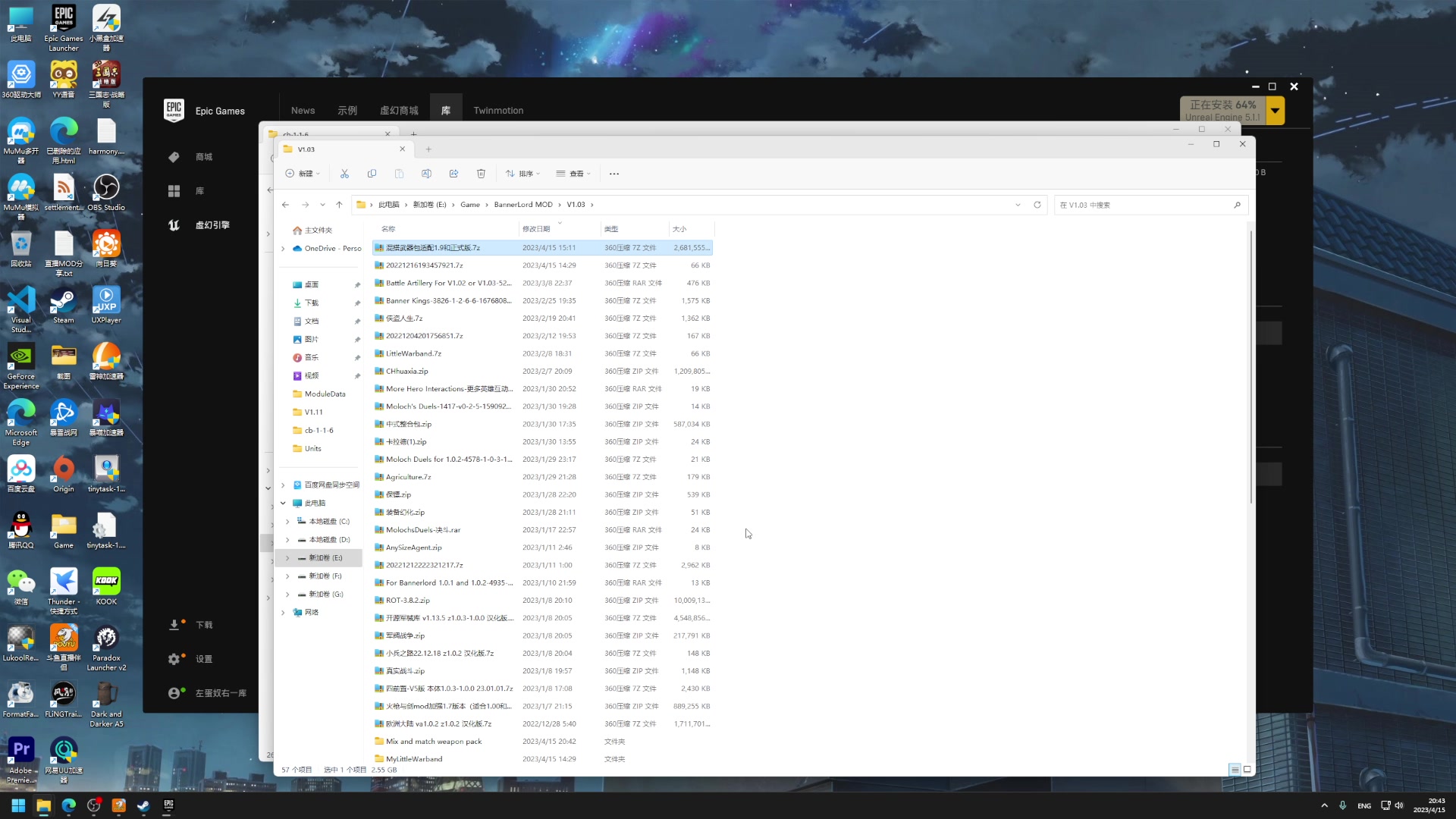1456x819 pixels.
Task: Expand the OneDrive tree node
Action: click(283, 249)
